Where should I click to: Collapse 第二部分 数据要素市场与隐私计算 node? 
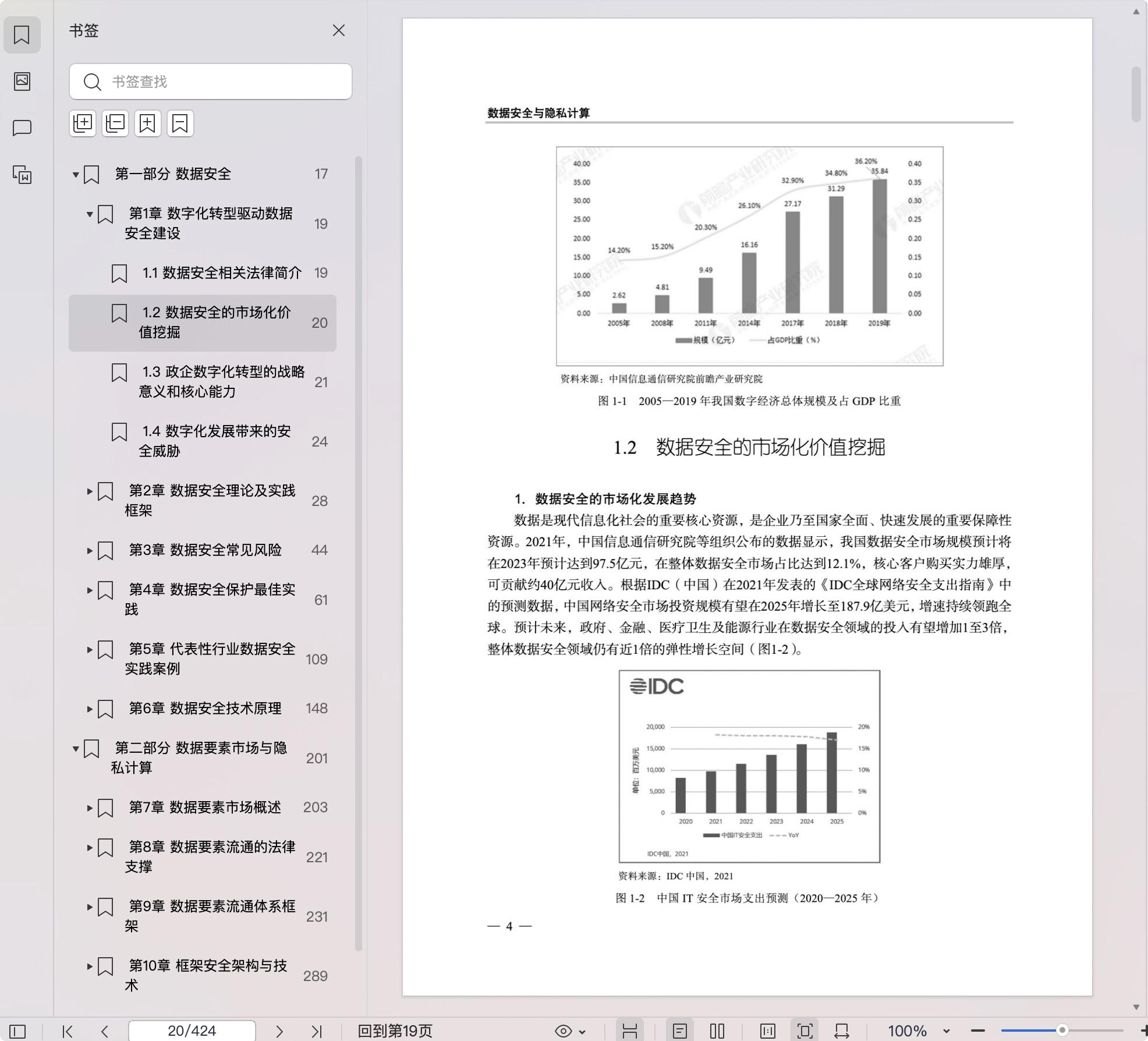pos(76,749)
